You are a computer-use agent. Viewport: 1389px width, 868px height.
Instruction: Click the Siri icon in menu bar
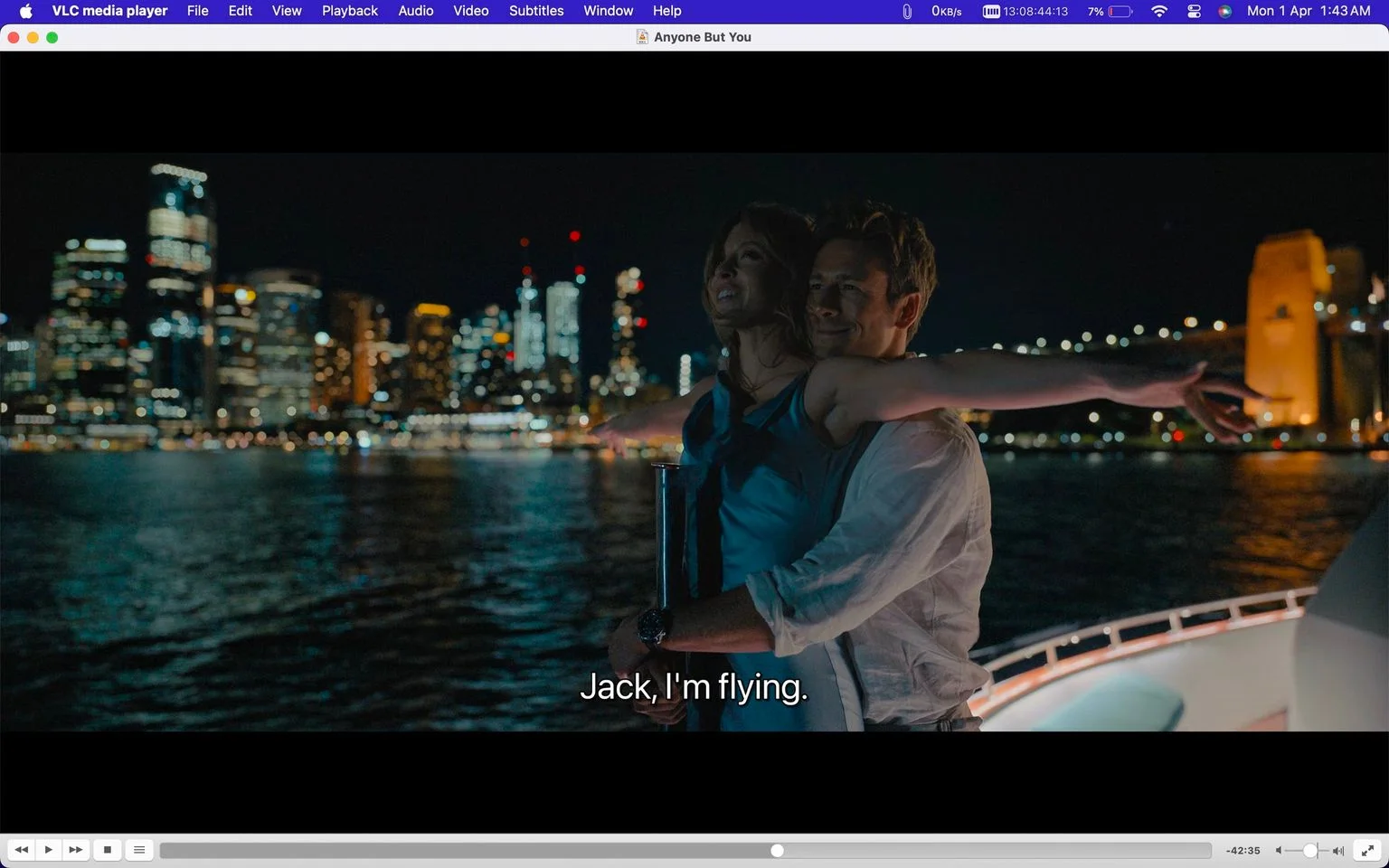1225,11
